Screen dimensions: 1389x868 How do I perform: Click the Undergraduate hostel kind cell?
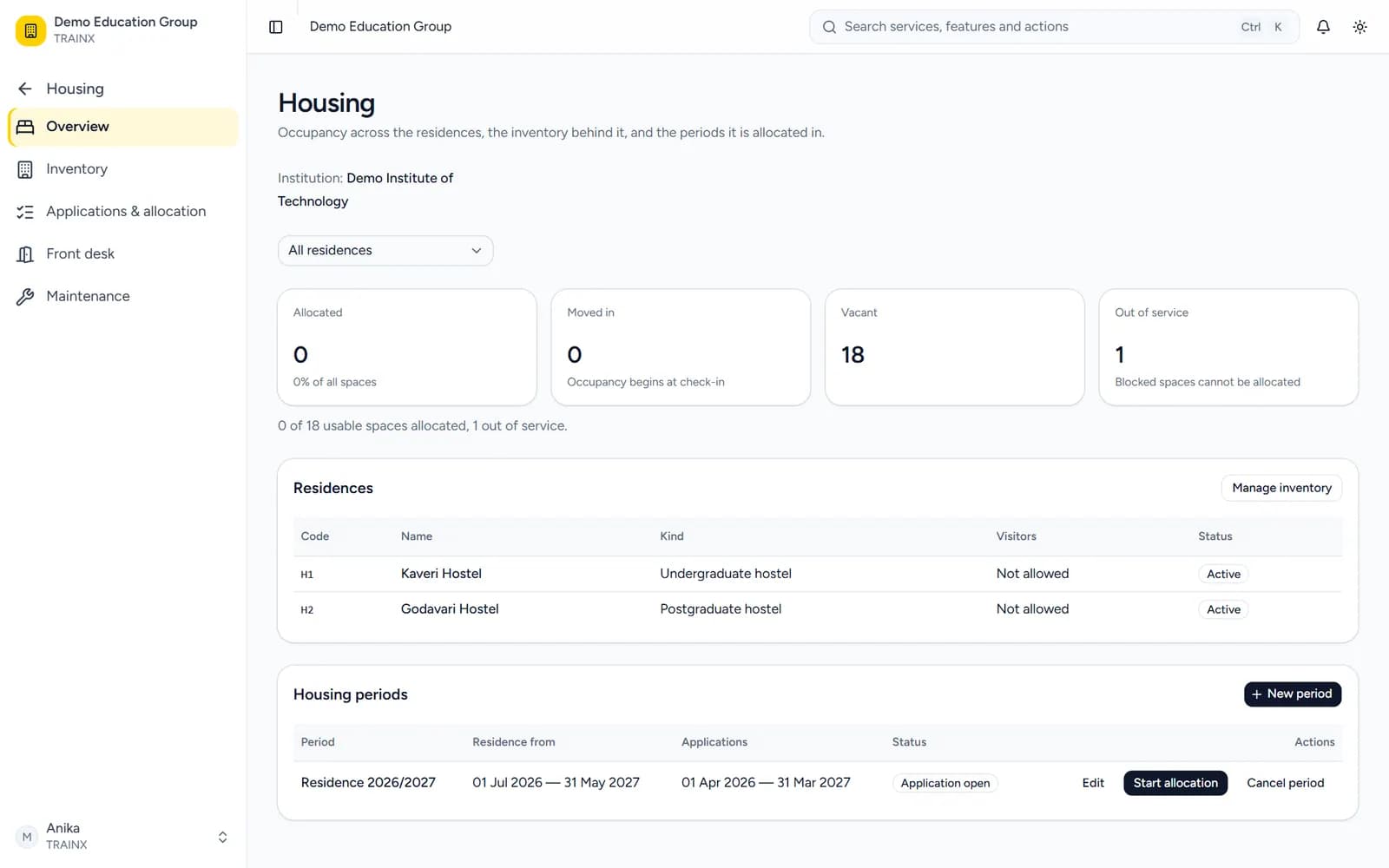coord(726,574)
